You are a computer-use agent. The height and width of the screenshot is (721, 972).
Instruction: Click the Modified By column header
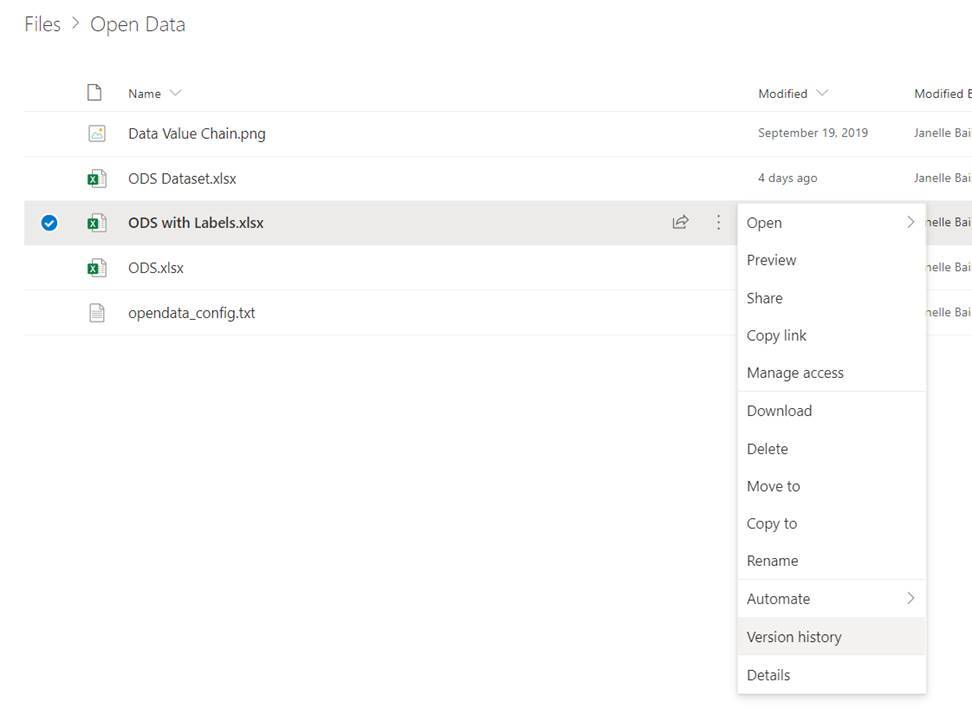click(x=942, y=94)
